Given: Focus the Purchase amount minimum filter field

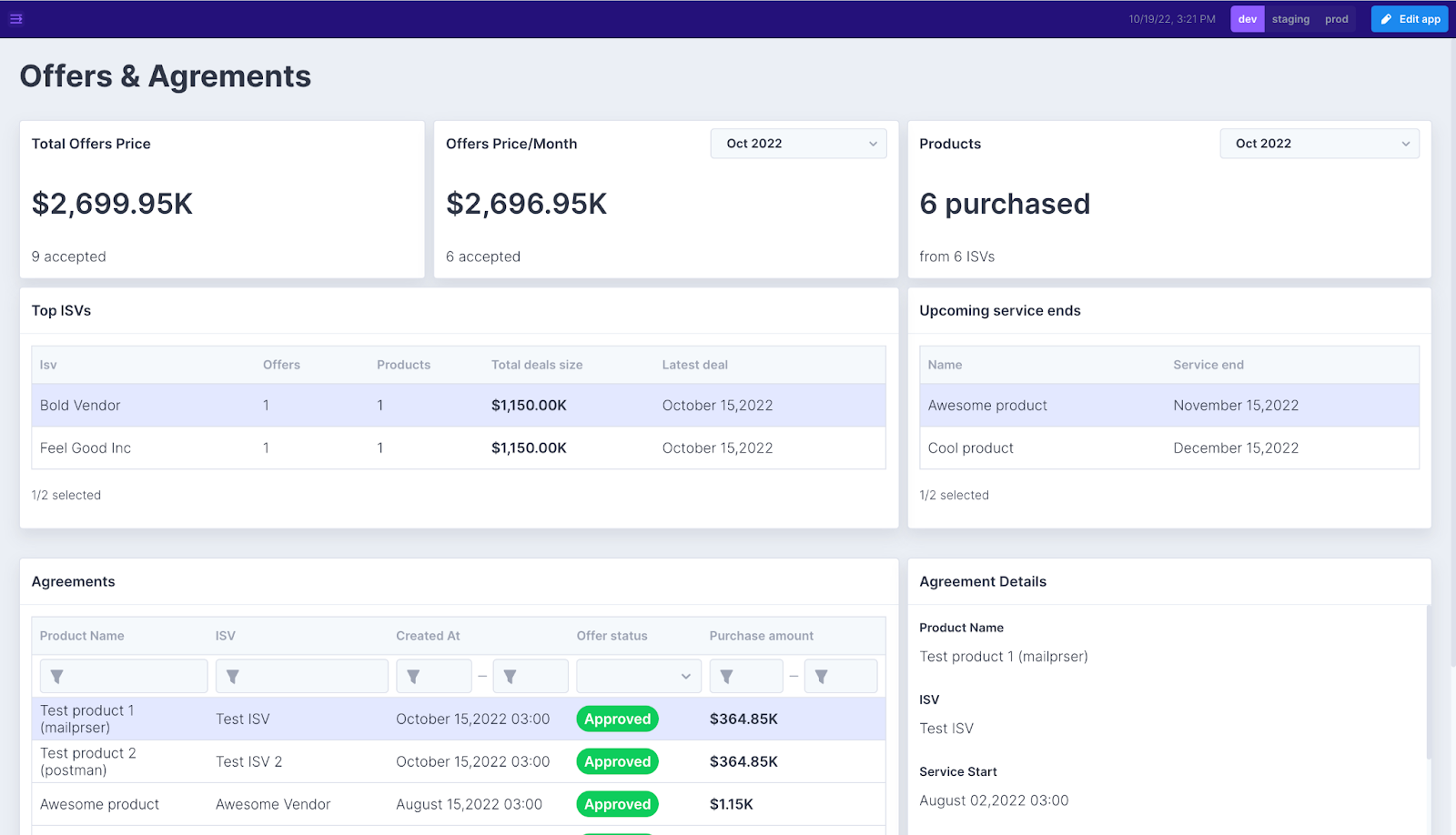Looking at the screenshot, I should pyautogui.click(x=746, y=677).
